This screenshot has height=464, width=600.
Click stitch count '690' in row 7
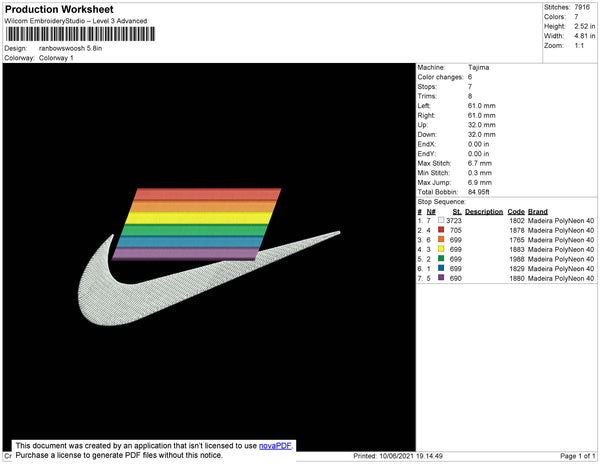pos(456,278)
